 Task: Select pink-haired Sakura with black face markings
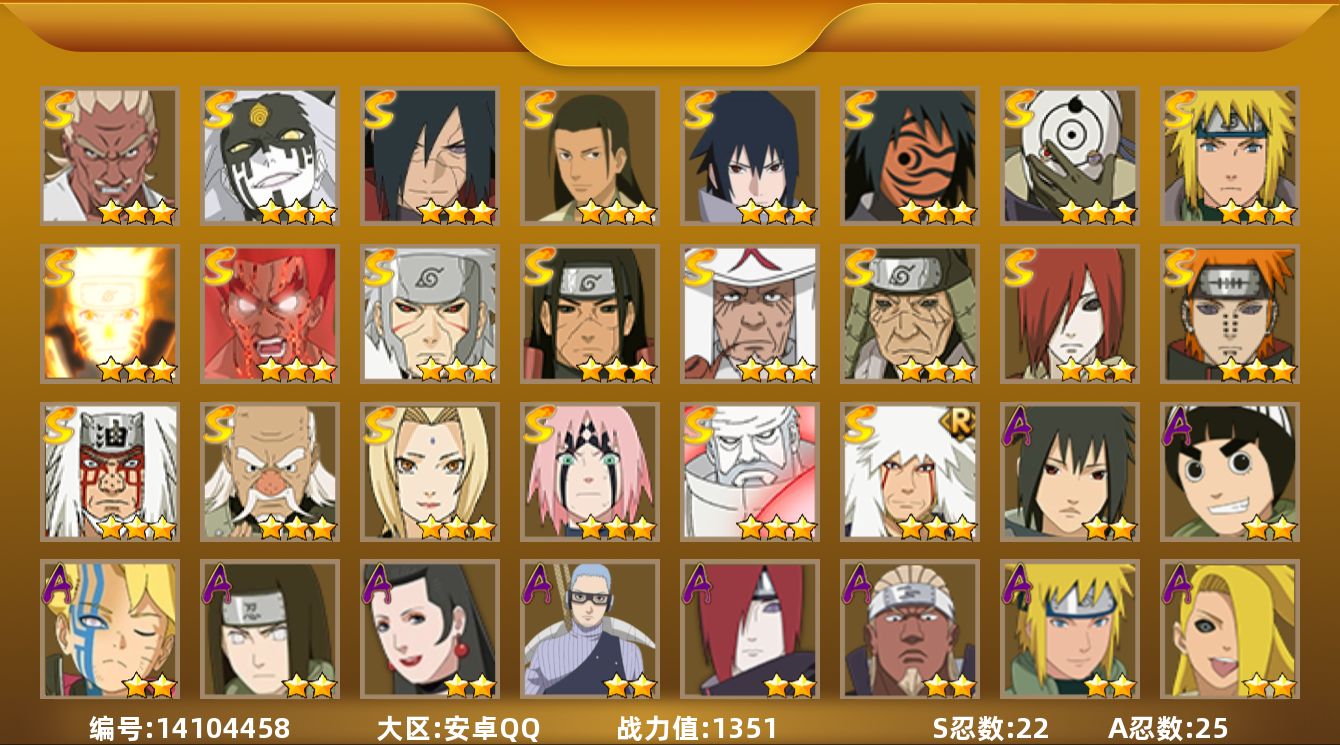click(590, 472)
